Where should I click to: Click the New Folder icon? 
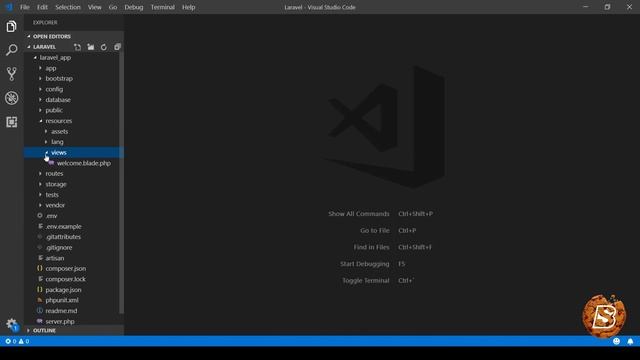point(91,47)
